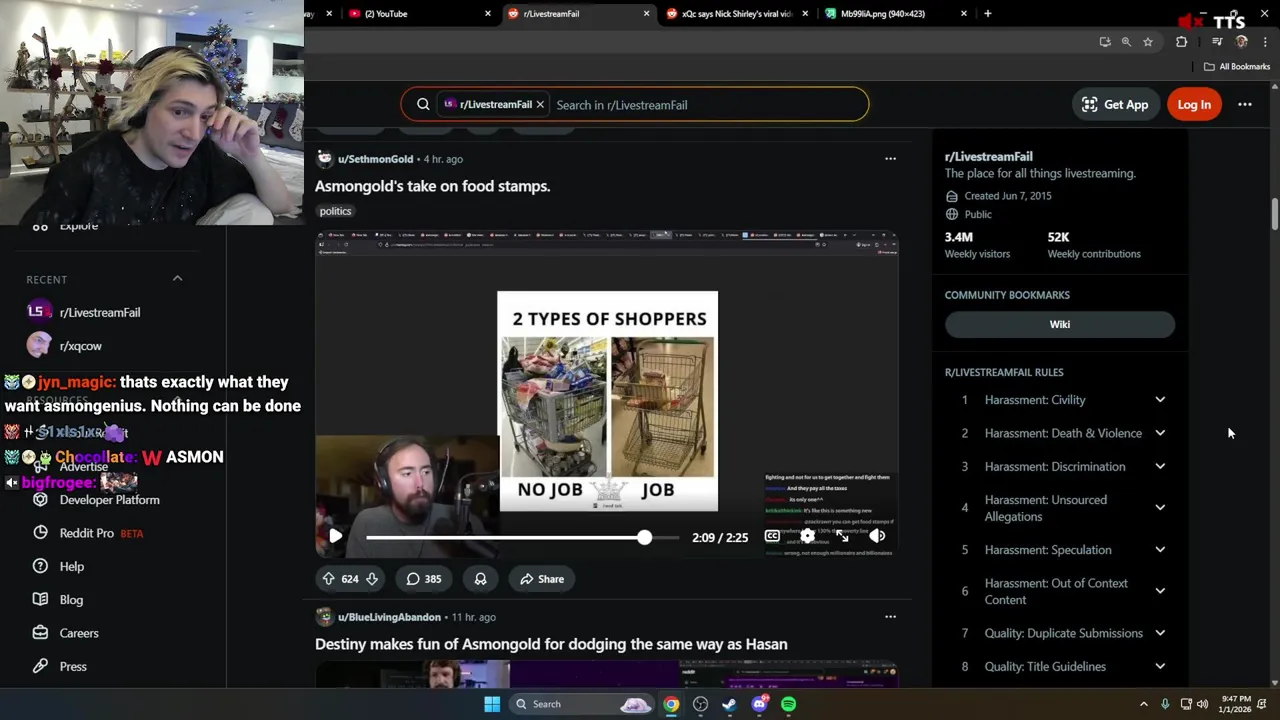
Task: Click the zoom magnifier icon in address bar
Action: tap(1126, 42)
